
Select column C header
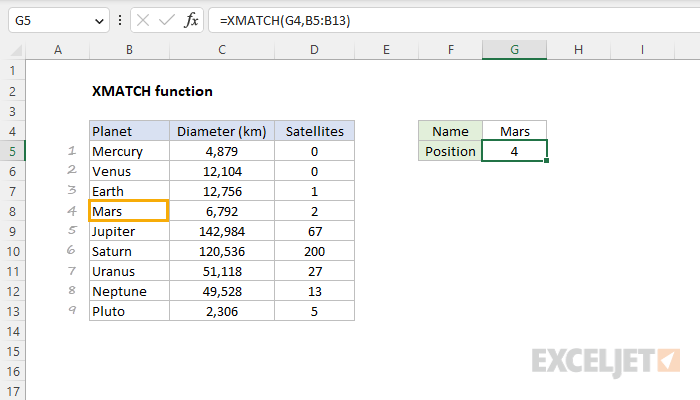click(x=222, y=50)
